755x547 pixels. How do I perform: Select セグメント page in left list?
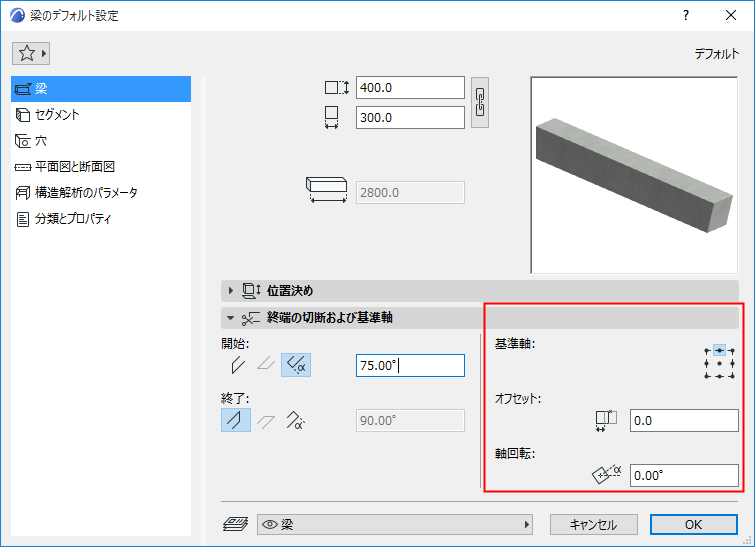click(101, 115)
